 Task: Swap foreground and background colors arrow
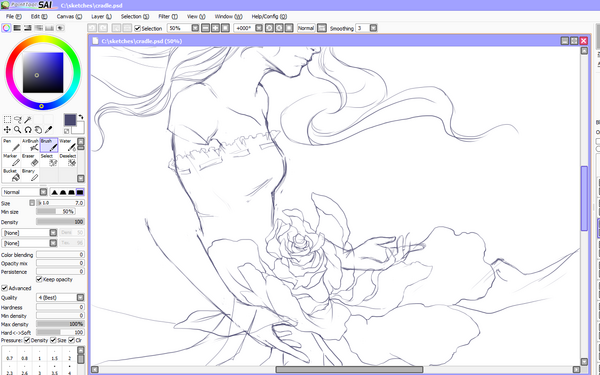[x=81, y=117]
